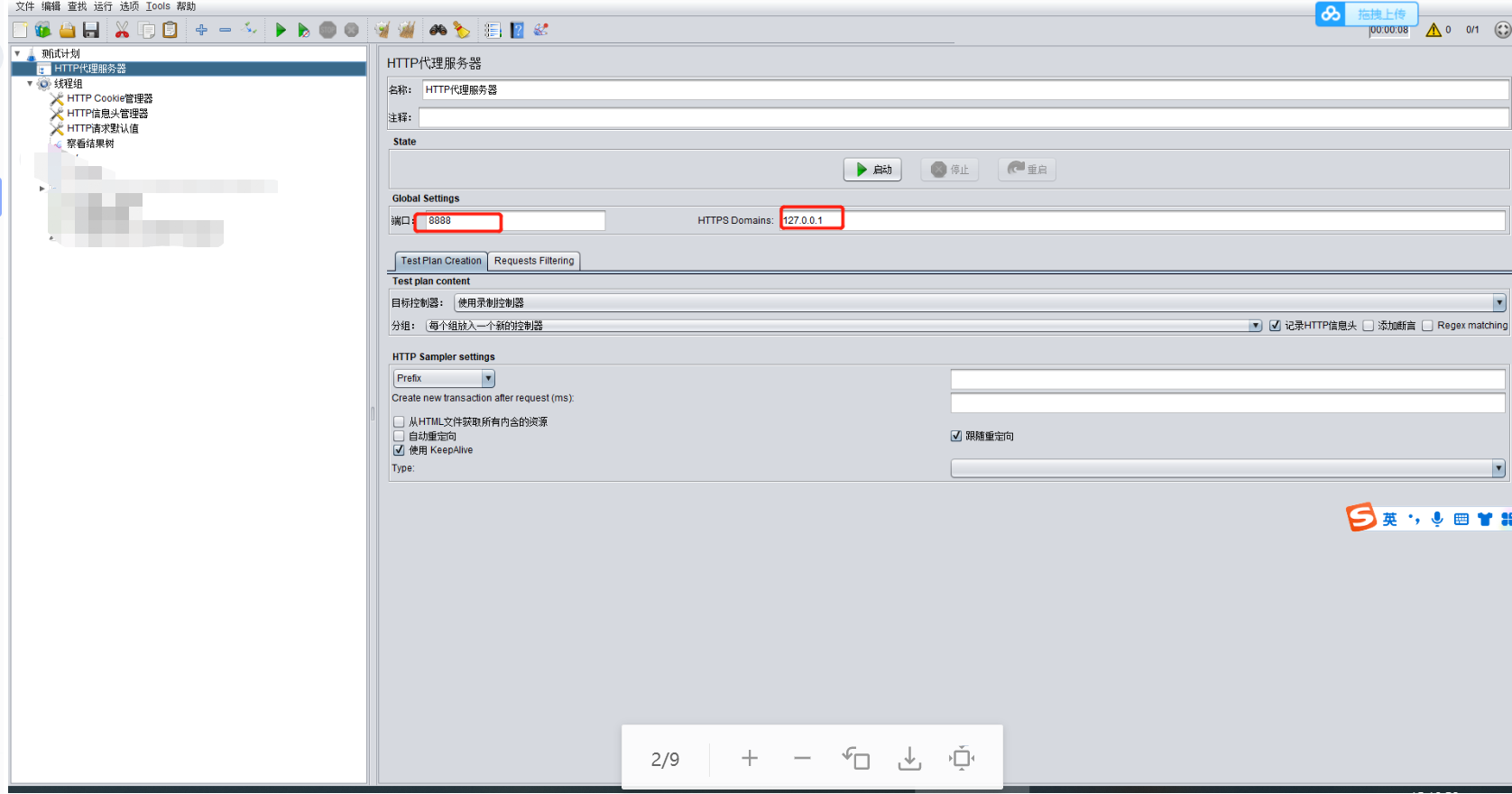1512x794 pixels.
Task: Open the Type dropdown
Action: click(x=1228, y=468)
